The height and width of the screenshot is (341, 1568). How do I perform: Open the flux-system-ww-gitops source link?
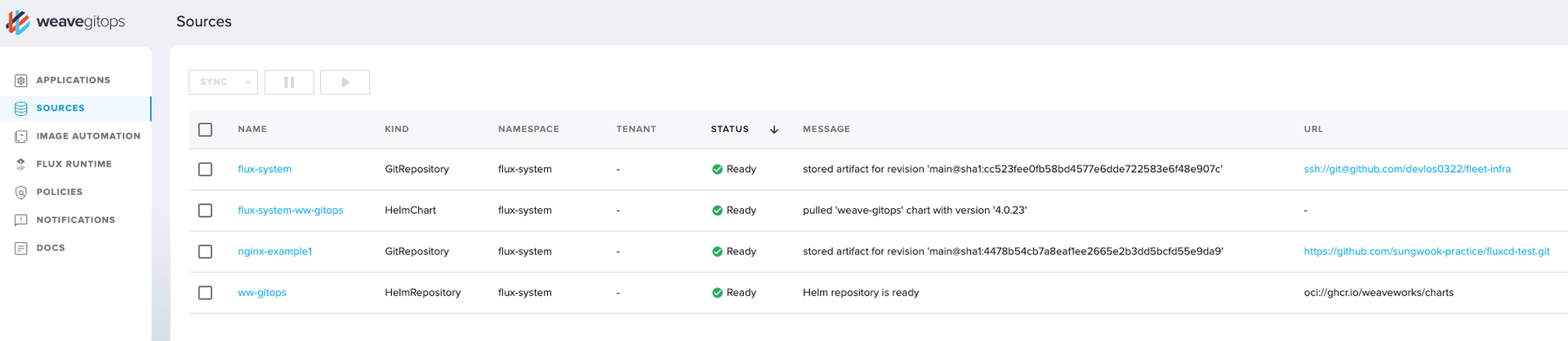(x=290, y=210)
